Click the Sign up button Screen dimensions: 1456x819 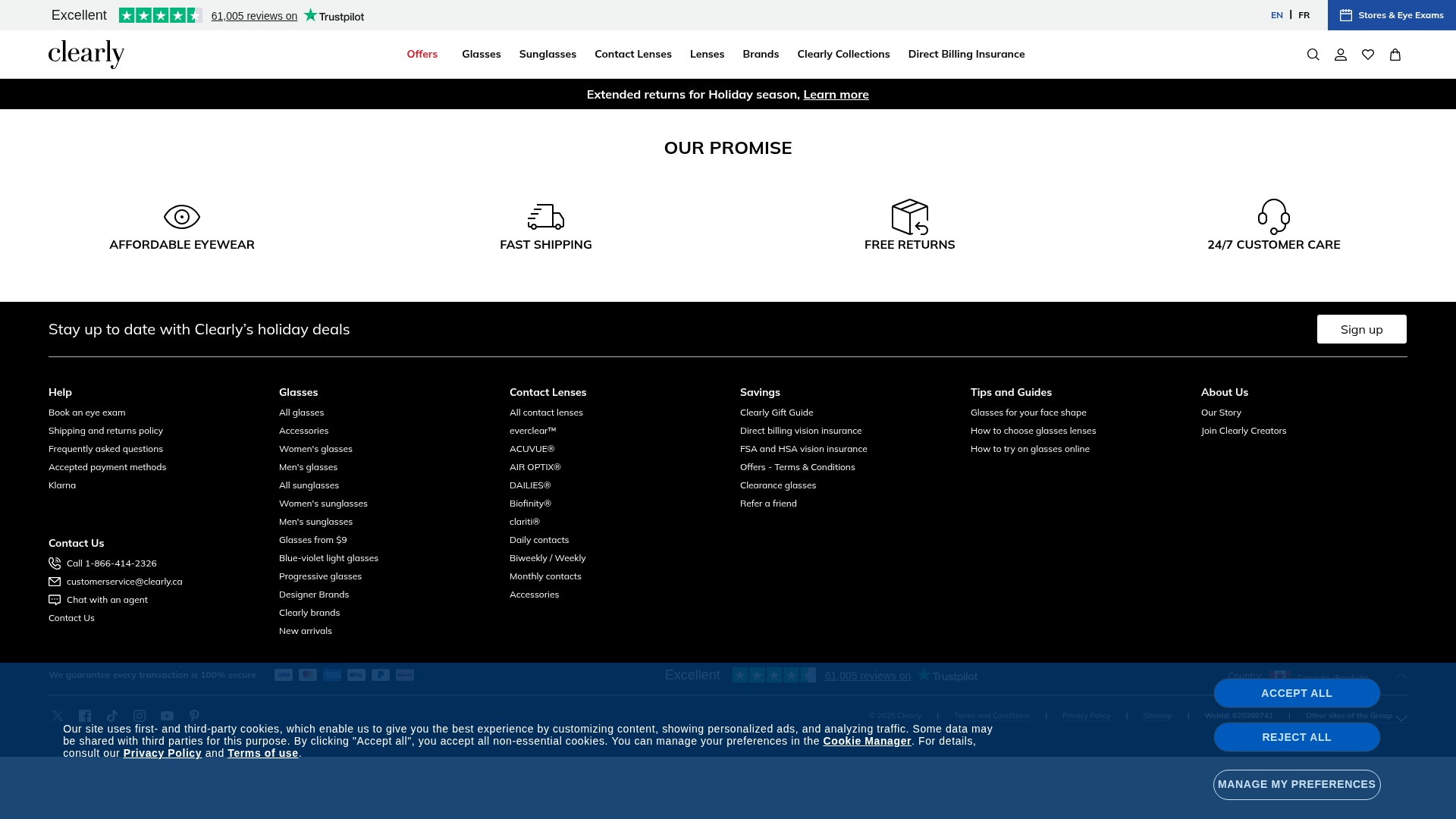1362,329
